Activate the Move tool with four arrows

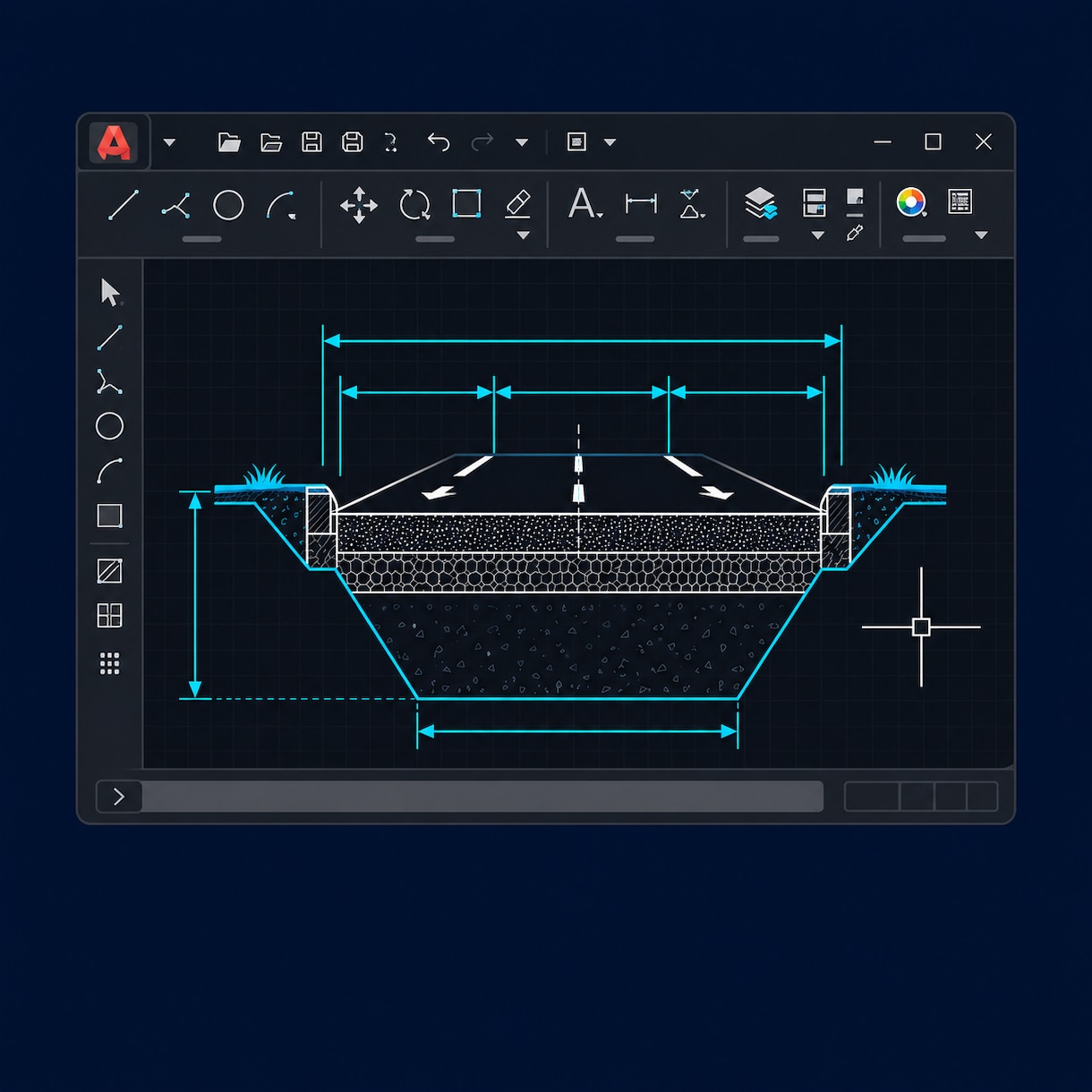[359, 205]
